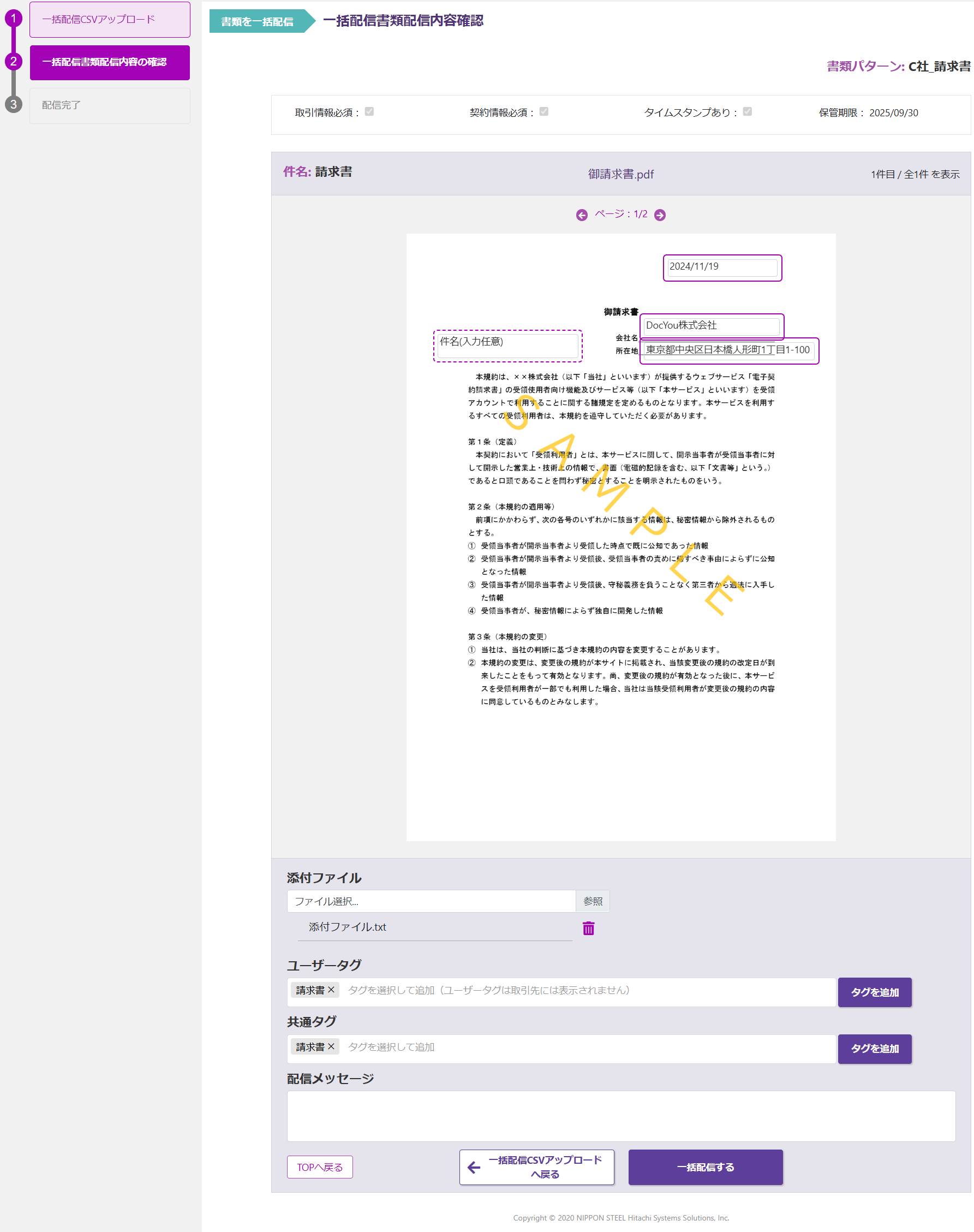974x1232 pixels.
Task: Select 配信完了 step tab
Action: (110, 105)
